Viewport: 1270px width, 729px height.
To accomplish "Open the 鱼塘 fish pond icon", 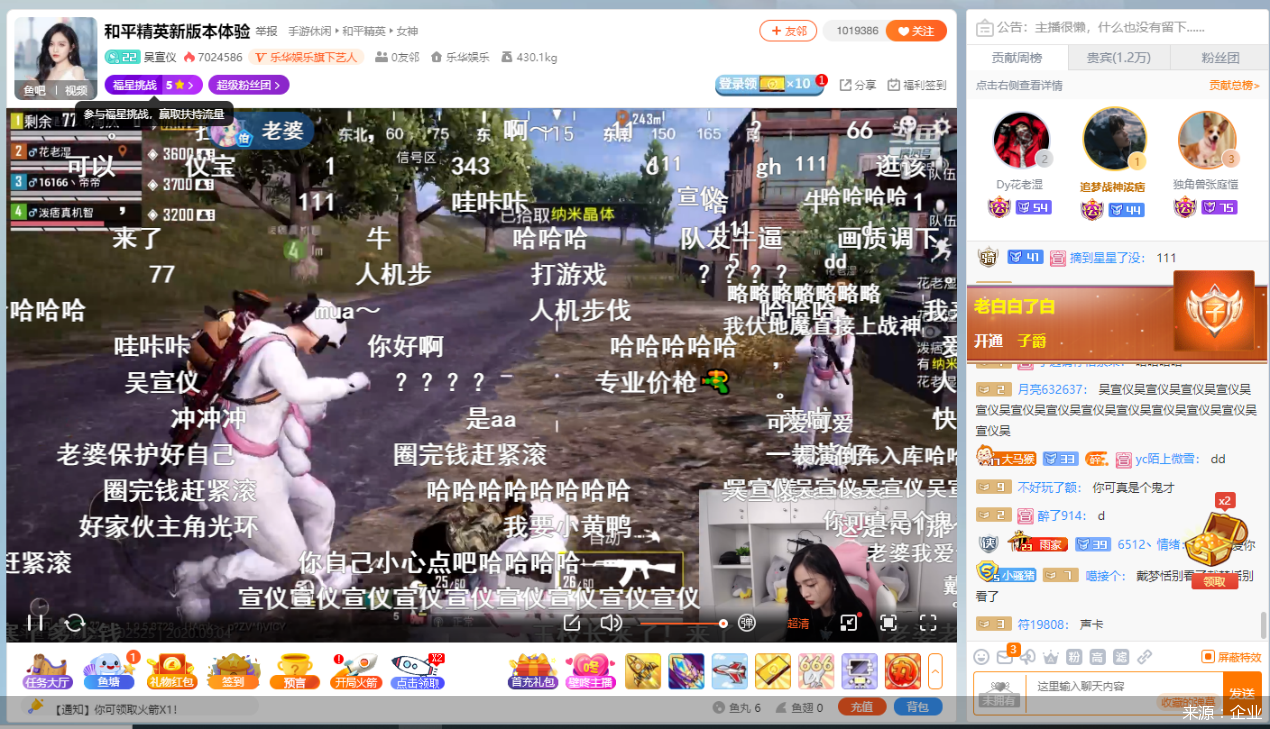I will click(x=109, y=671).
